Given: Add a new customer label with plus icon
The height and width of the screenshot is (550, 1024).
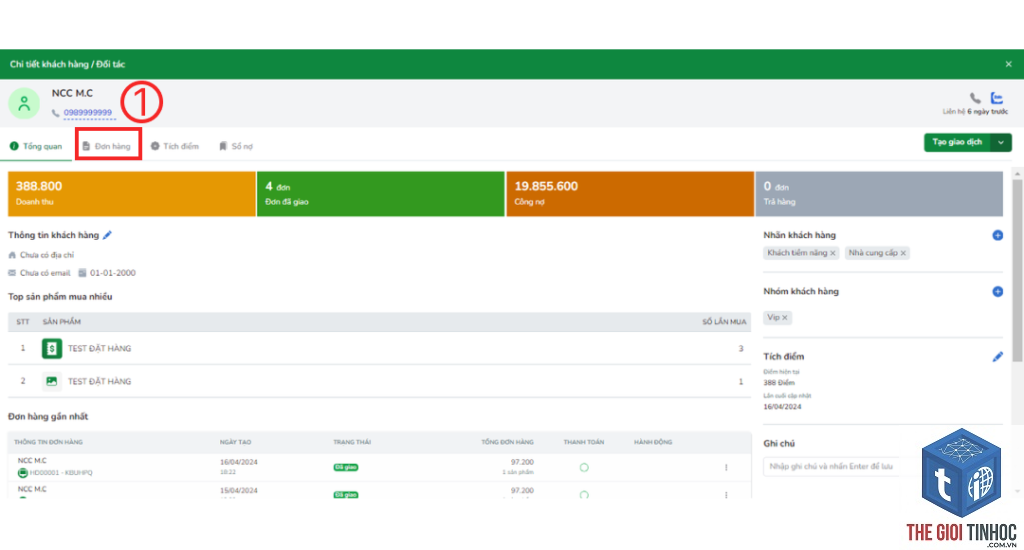Looking at the screenshot, I should (997, 235).
